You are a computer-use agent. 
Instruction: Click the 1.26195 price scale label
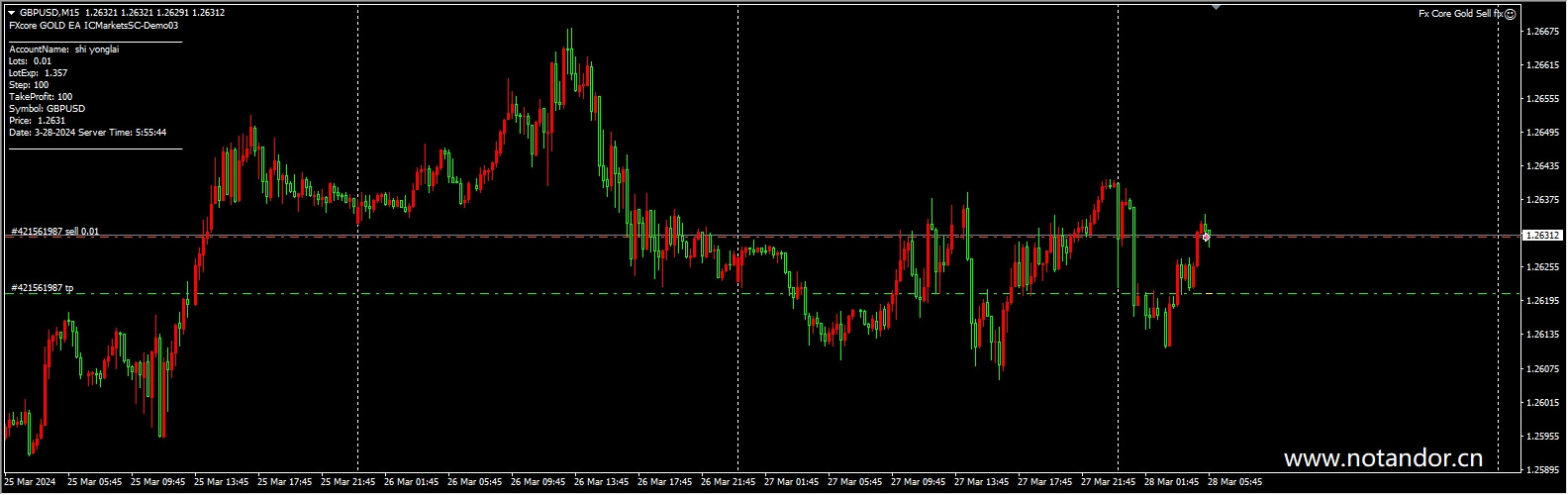(x=1542, y=301)
